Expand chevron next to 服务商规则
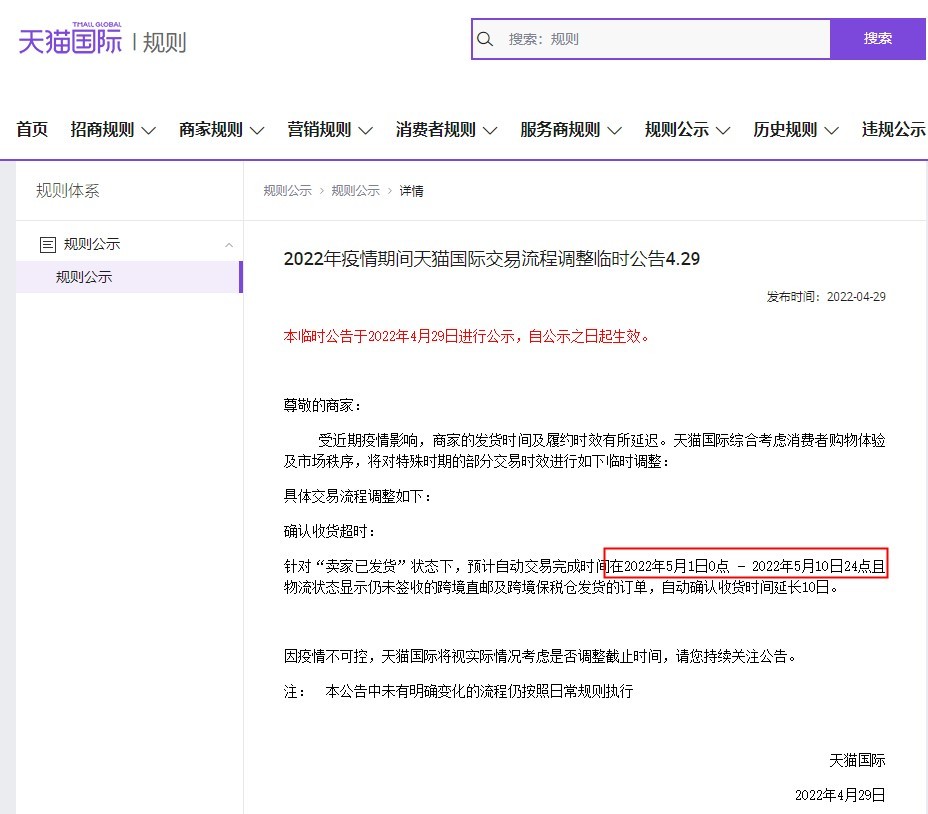Image resolution: width=928 pixels, height=814 pixels. click(615, 130)
